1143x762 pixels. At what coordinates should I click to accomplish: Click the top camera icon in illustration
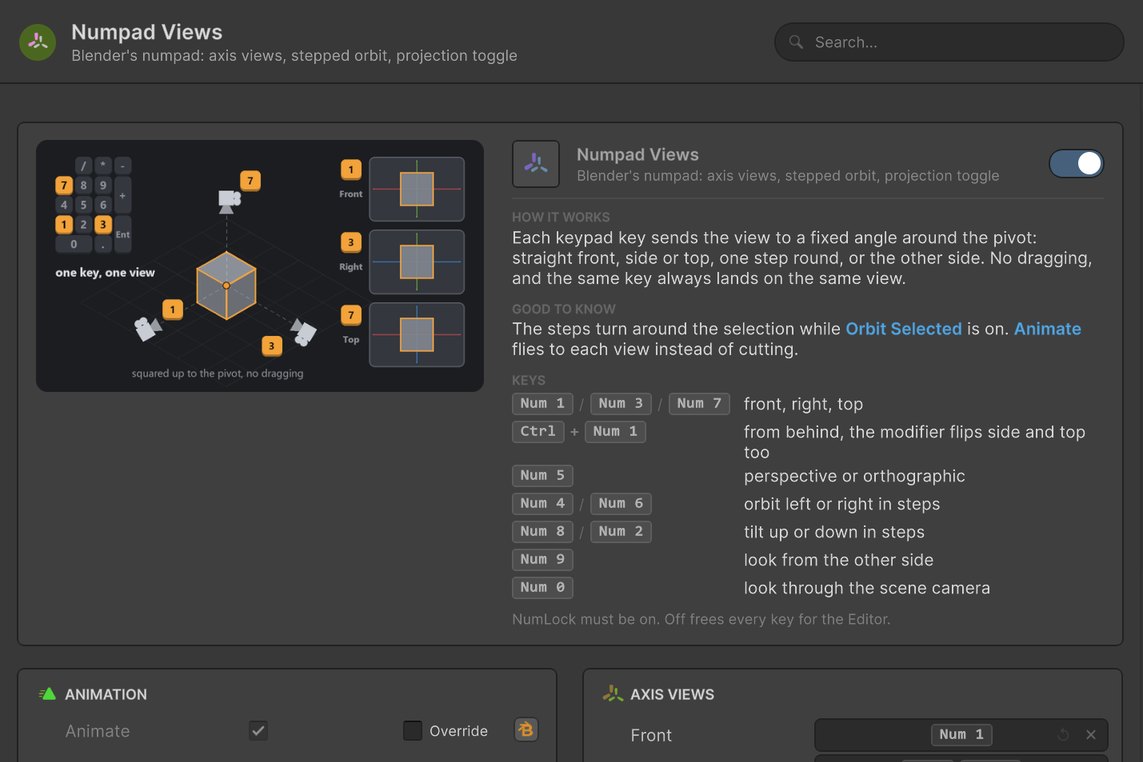coord(229,201)
